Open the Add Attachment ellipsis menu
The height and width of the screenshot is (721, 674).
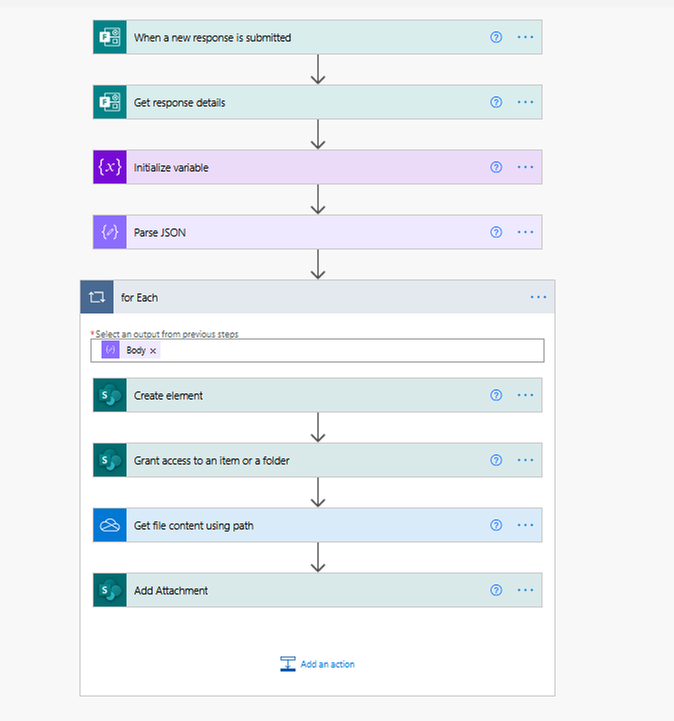pos(526,590)
